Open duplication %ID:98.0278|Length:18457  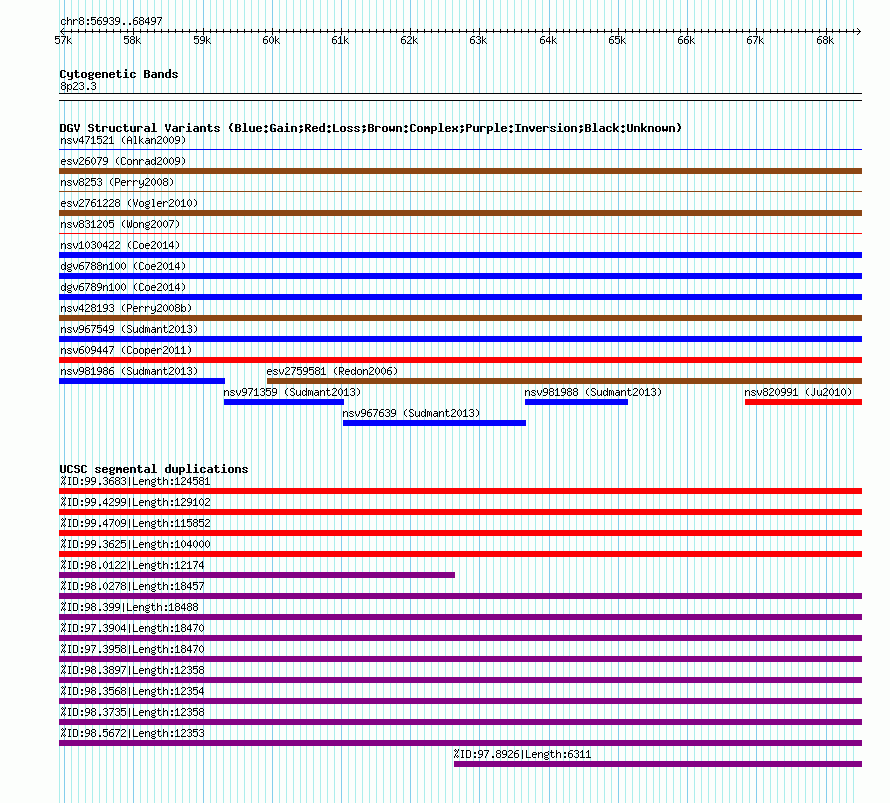tap(132, 586)
